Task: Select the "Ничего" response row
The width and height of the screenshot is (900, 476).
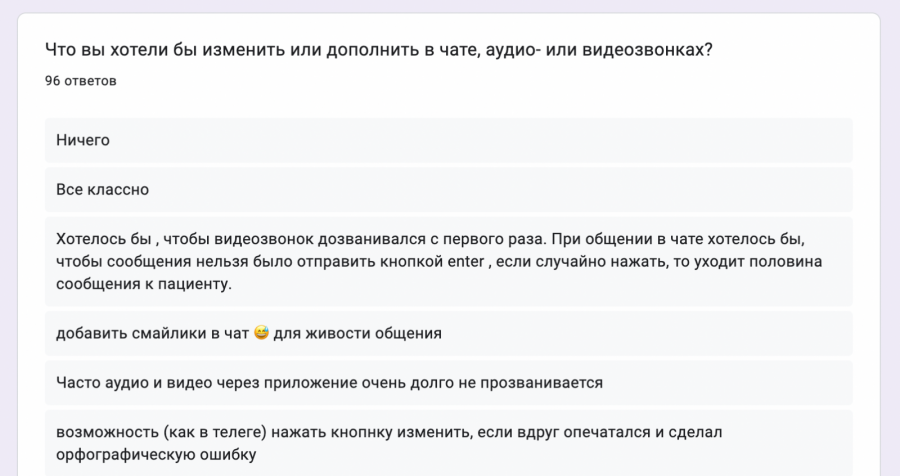Action: (449, 140)
